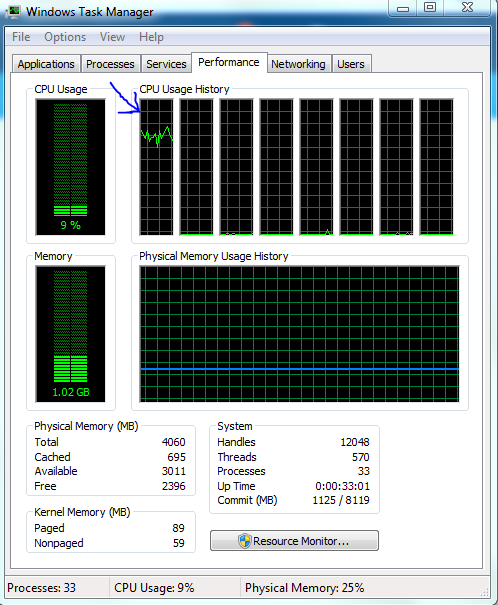Click the window resize grip in status bar

(x=484, y=592)
